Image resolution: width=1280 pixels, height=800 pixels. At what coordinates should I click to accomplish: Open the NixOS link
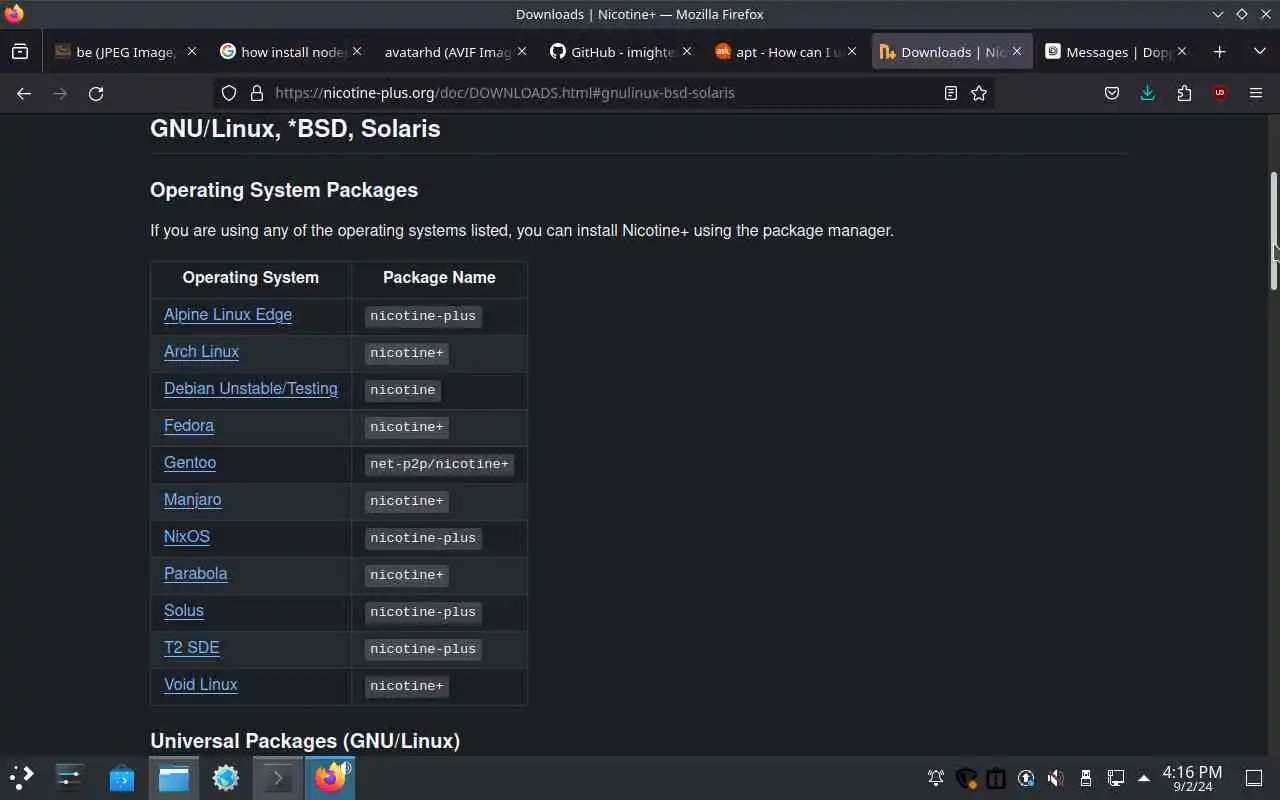[x=187, y=537]
